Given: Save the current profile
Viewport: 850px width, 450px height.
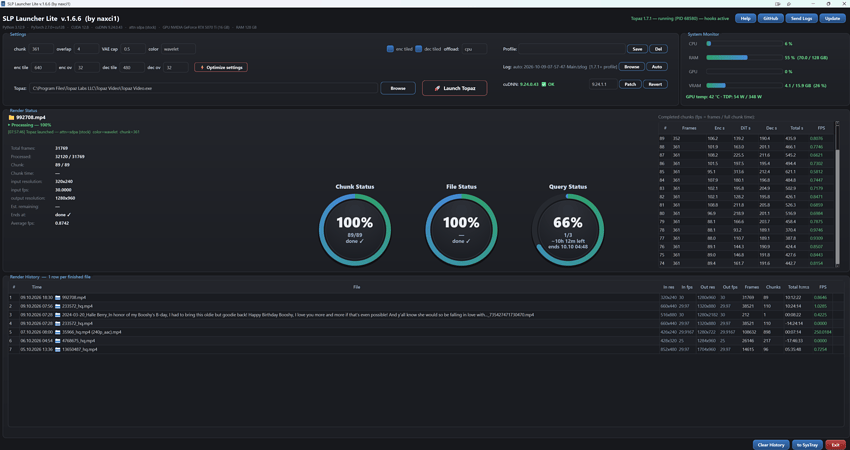Looking at the screenshot, I should 638,49.
